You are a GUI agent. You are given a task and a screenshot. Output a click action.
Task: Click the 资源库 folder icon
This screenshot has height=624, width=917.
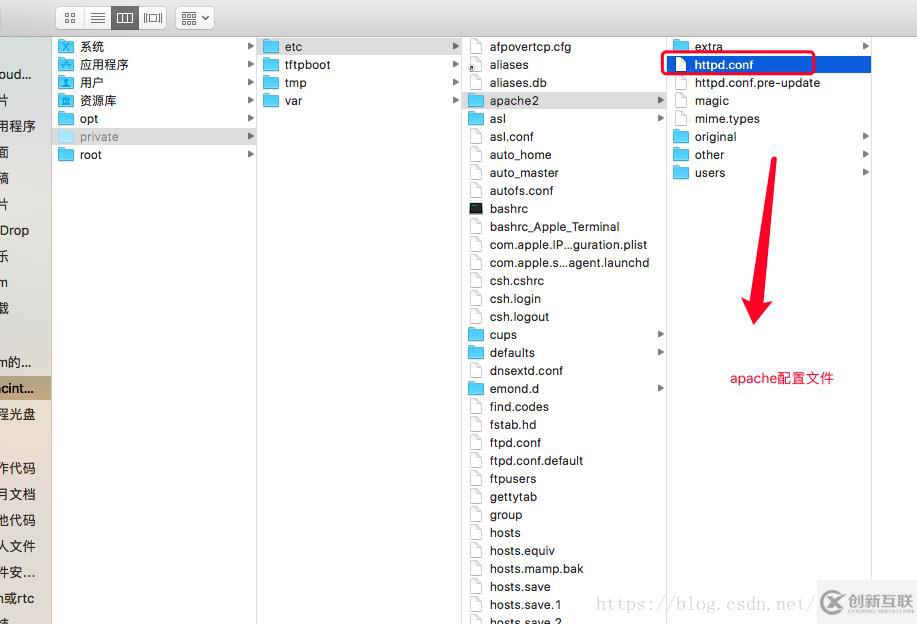tap(66, 101)
